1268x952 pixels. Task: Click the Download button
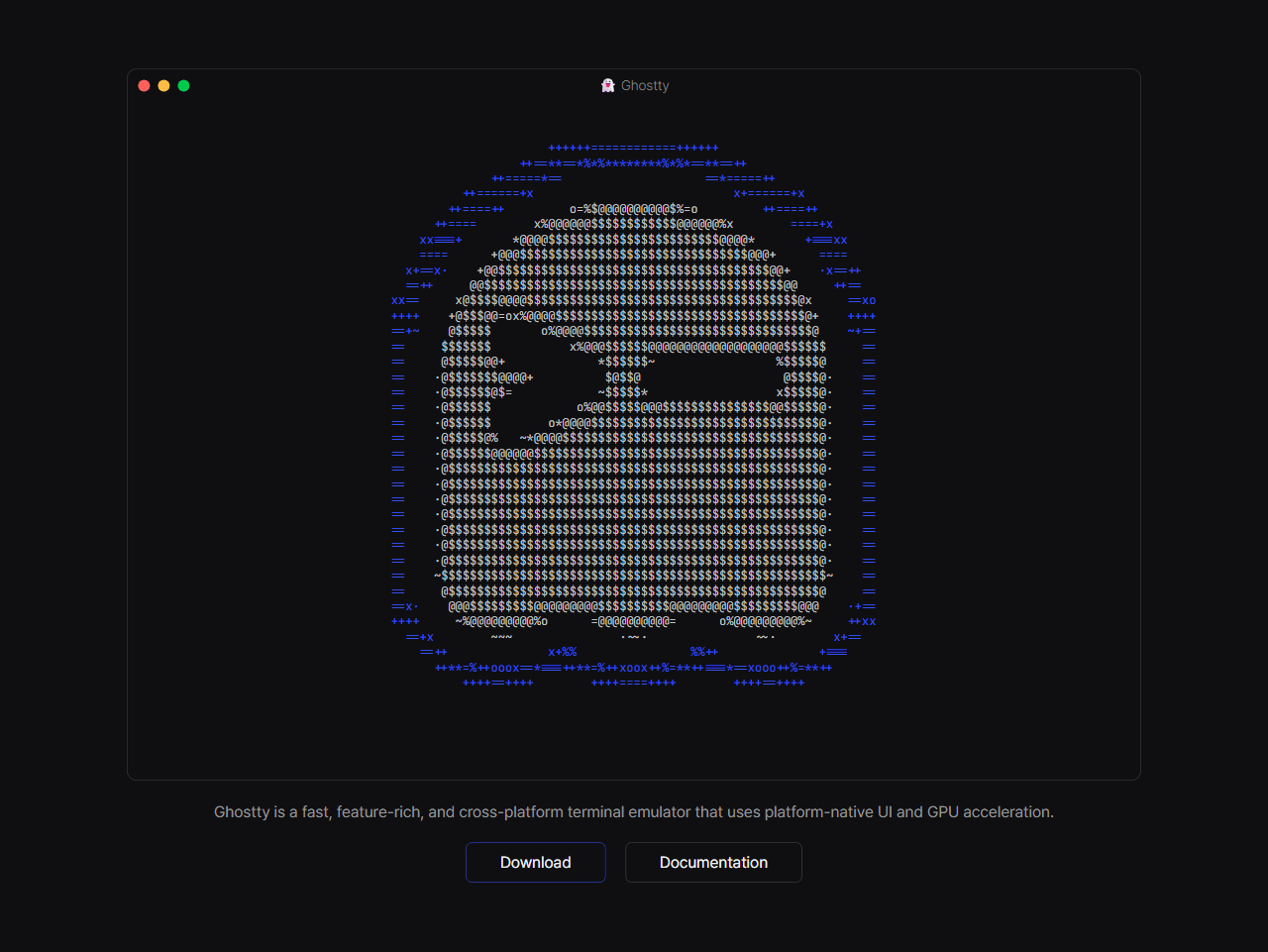point(535,862)
